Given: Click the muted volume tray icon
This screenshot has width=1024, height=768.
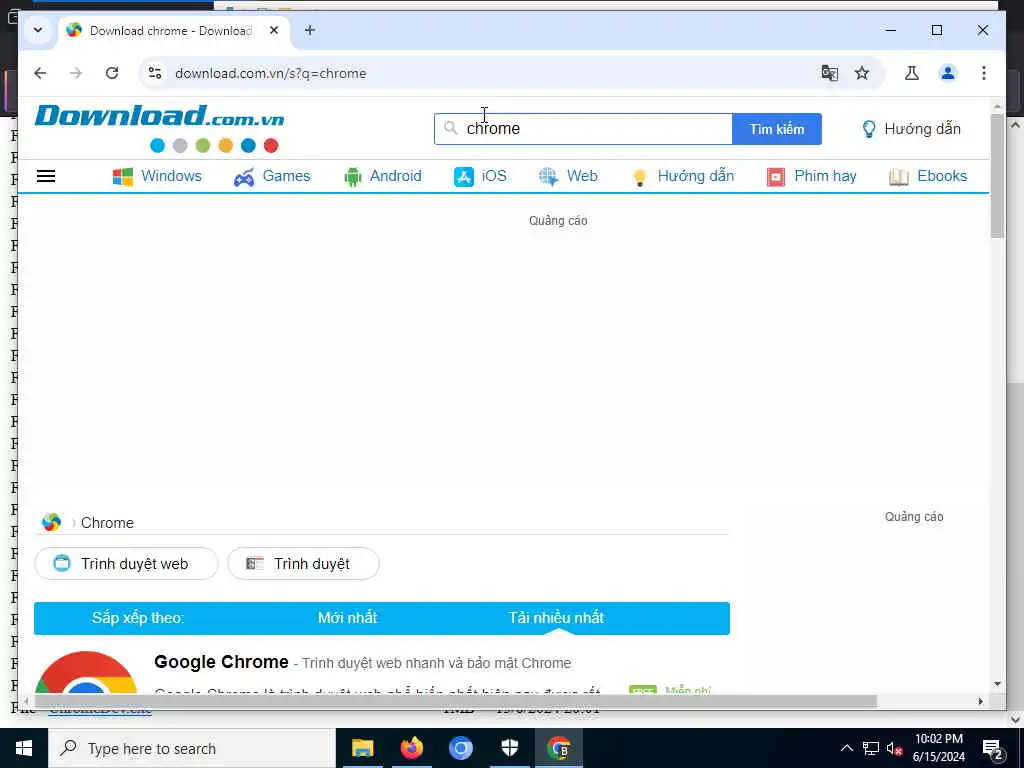Looking at the screenshot, I should tap(894, 748).
